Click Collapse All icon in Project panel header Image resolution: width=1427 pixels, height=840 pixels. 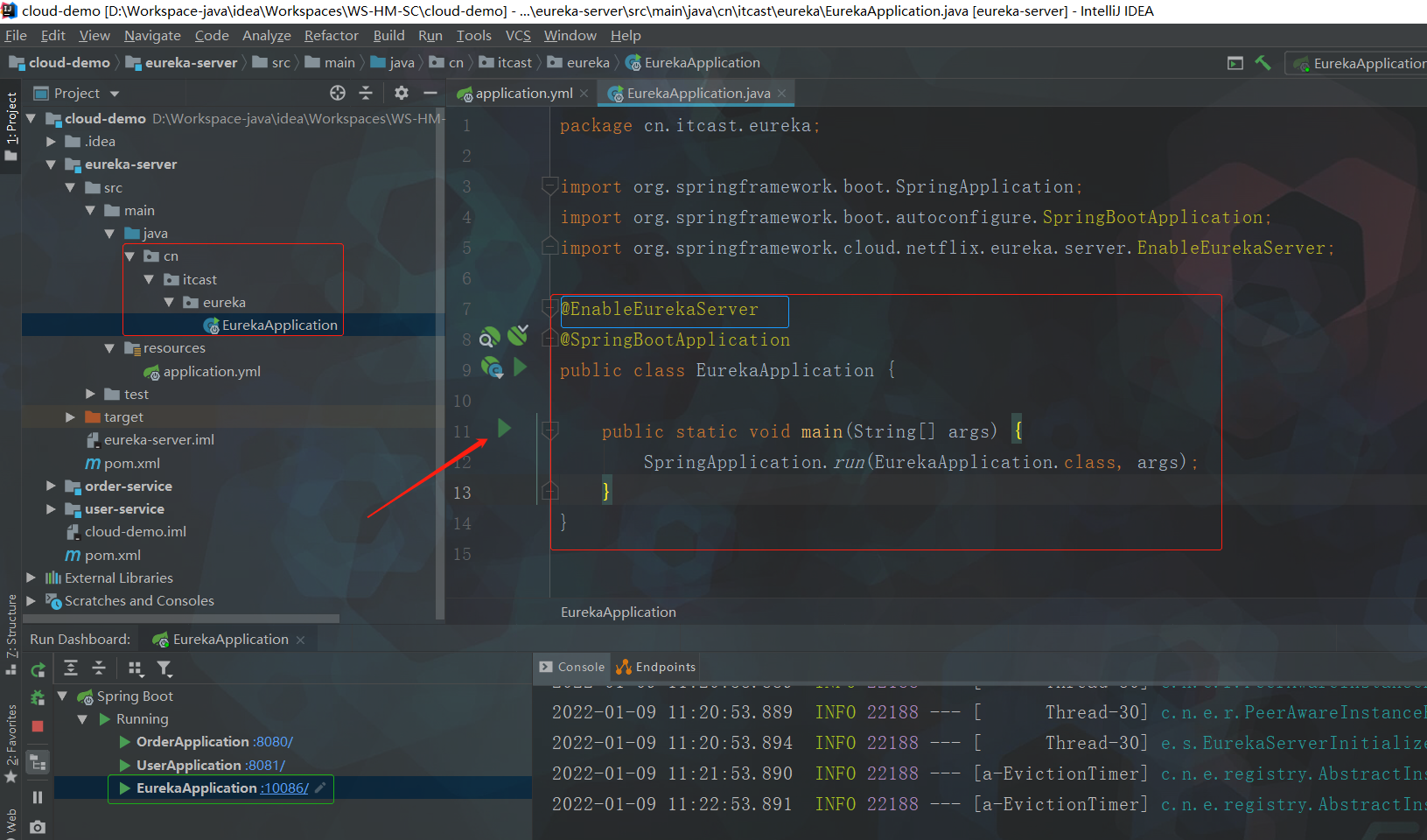366,93
